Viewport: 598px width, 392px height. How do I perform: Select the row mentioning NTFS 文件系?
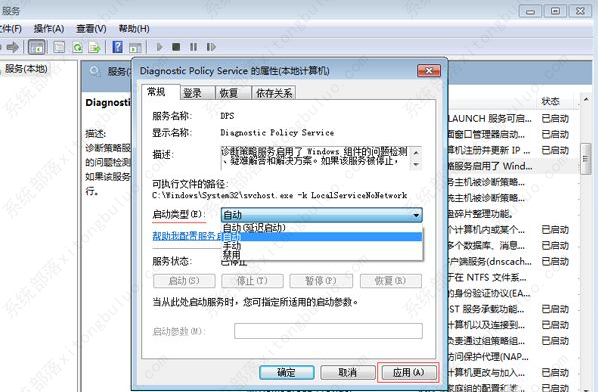tap(512, 277)
